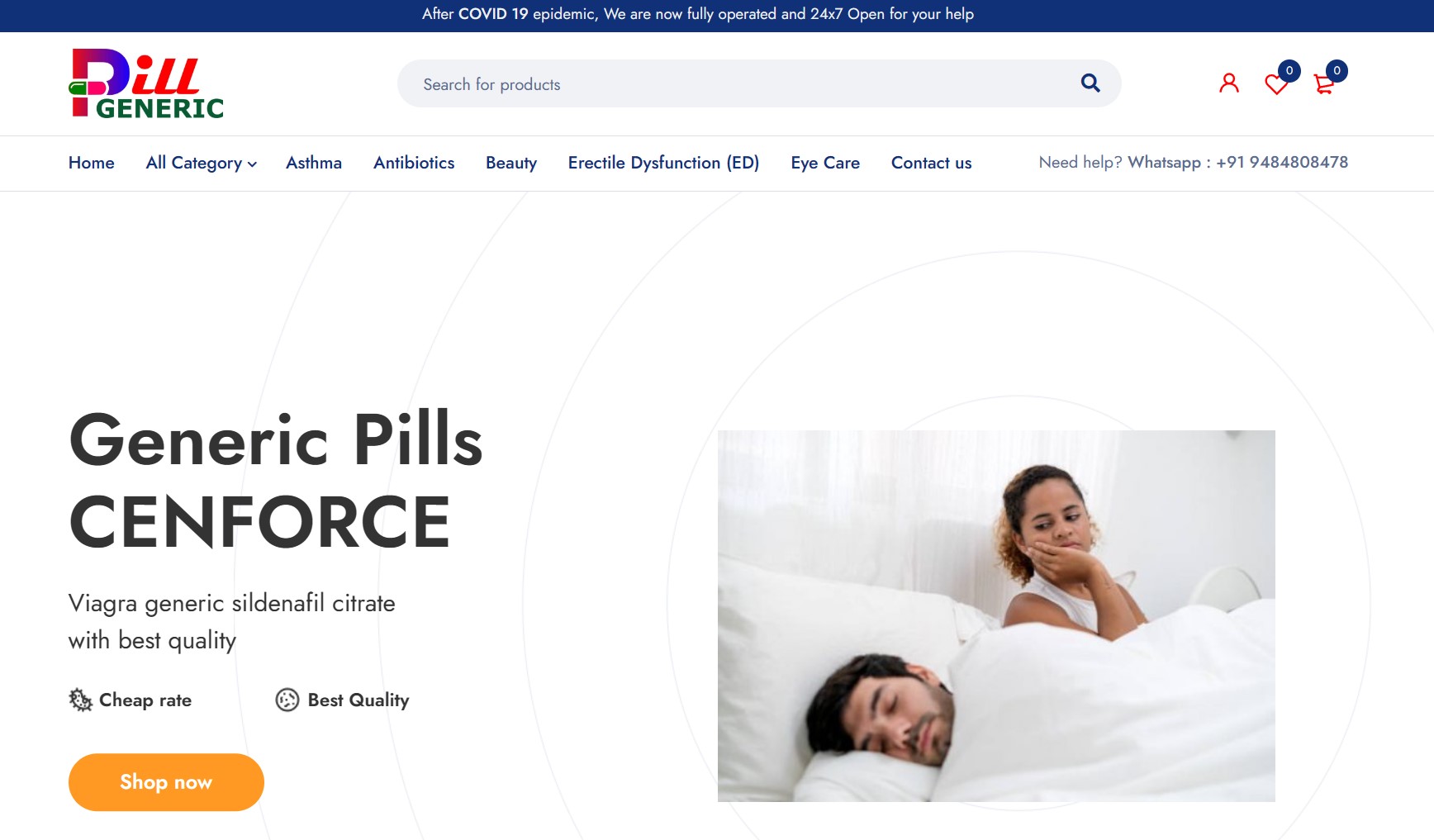Click the cart counter badge showing 0
The image size is (1434, 840).
point(1337,71)
